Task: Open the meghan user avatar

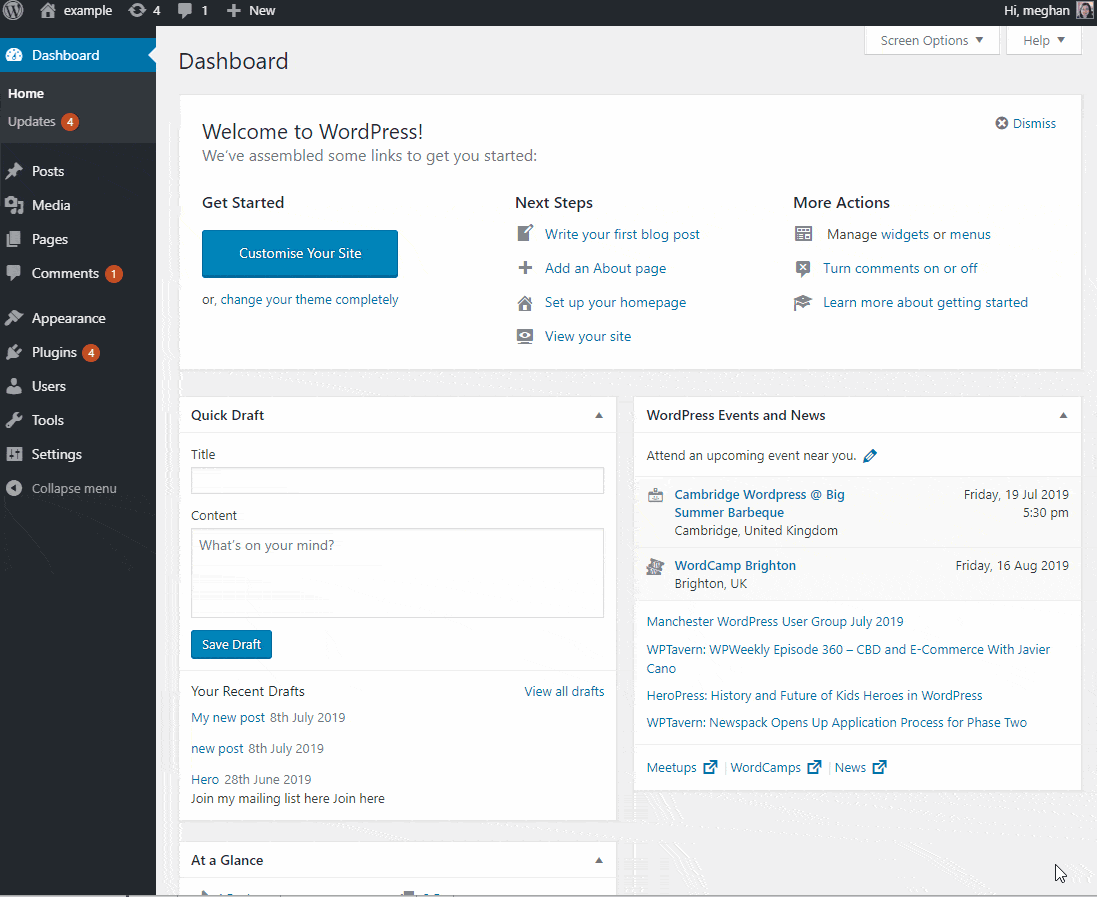Action: (x=1085, y=10)
